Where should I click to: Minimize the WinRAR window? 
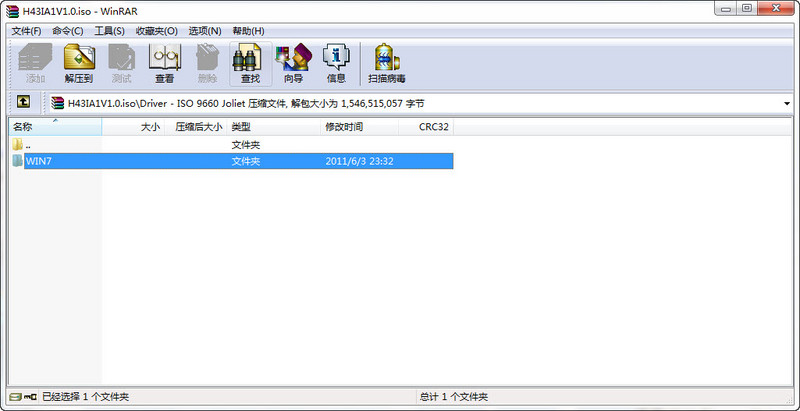(726, 9)
